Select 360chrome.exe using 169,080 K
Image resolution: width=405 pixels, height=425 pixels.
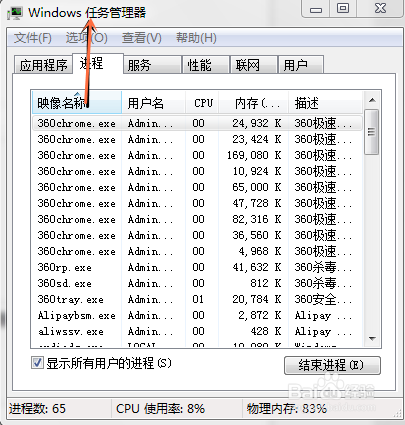(197, 155)
